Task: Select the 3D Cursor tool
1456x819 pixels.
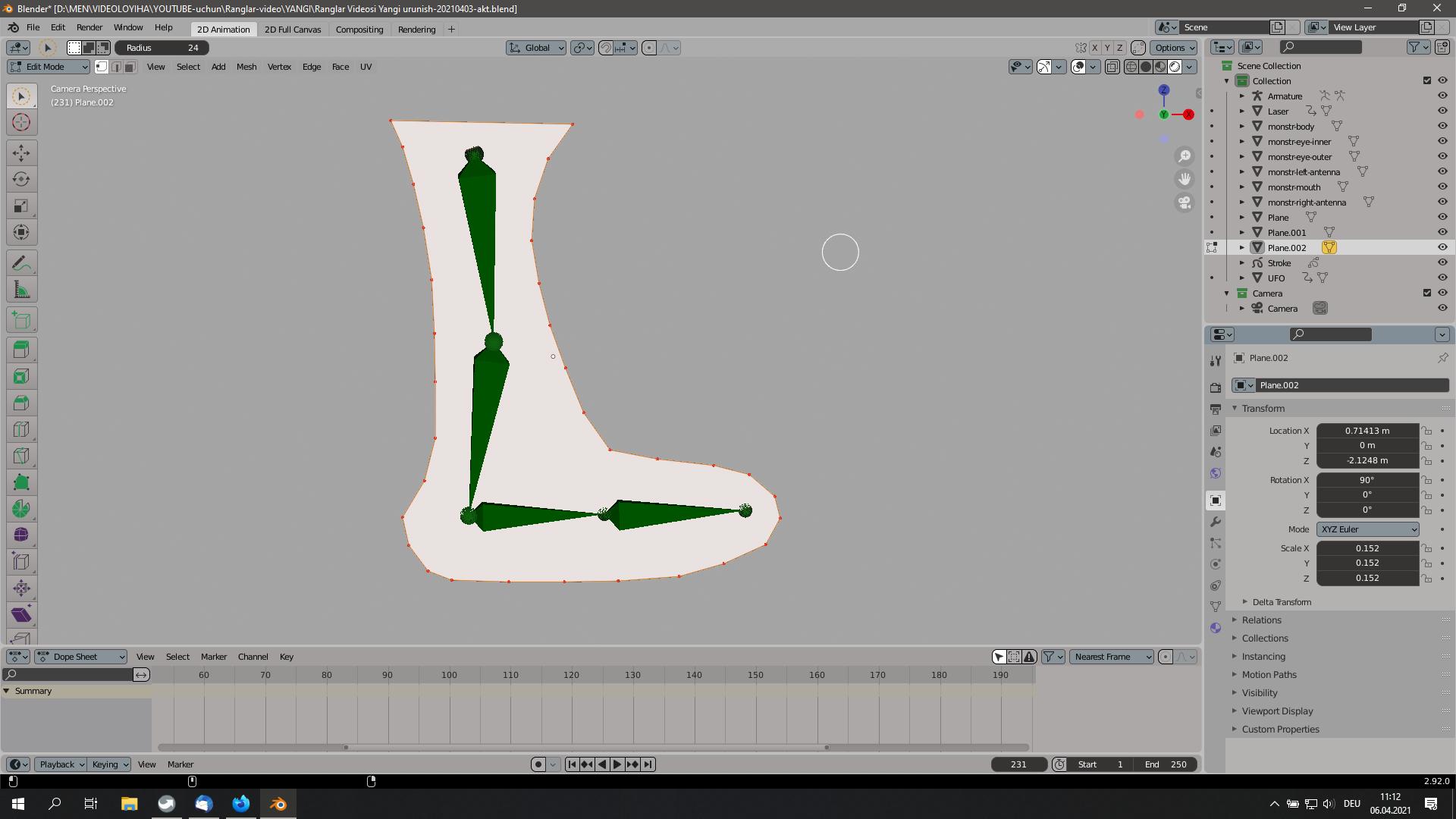Action: (x=21, y=122)
